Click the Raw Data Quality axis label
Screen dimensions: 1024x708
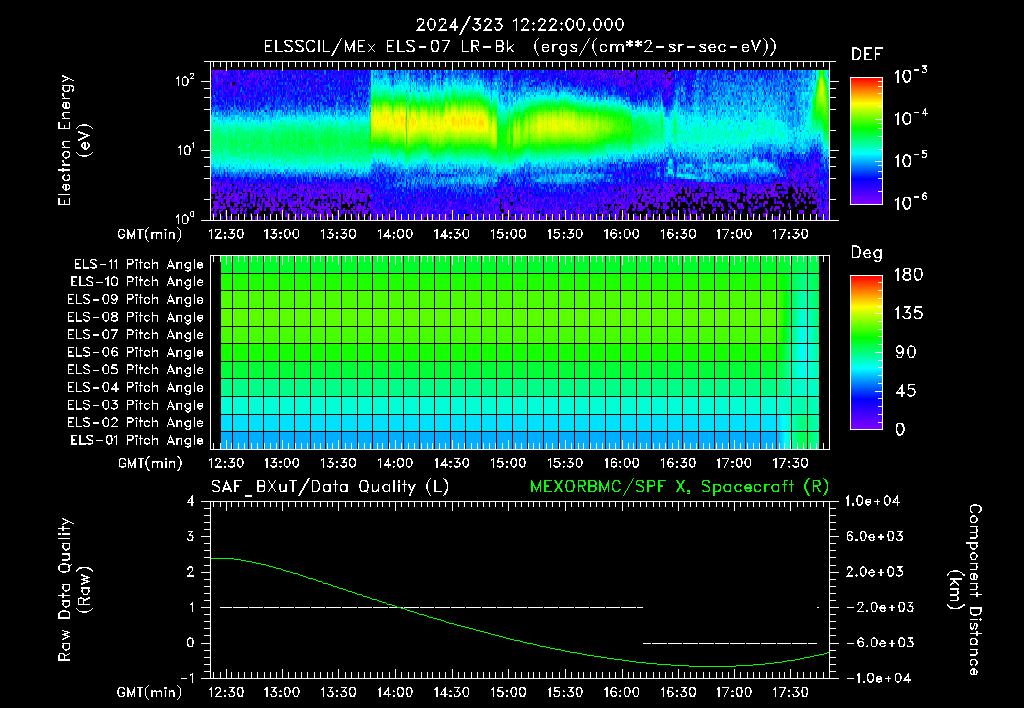(x=74, y=590)
